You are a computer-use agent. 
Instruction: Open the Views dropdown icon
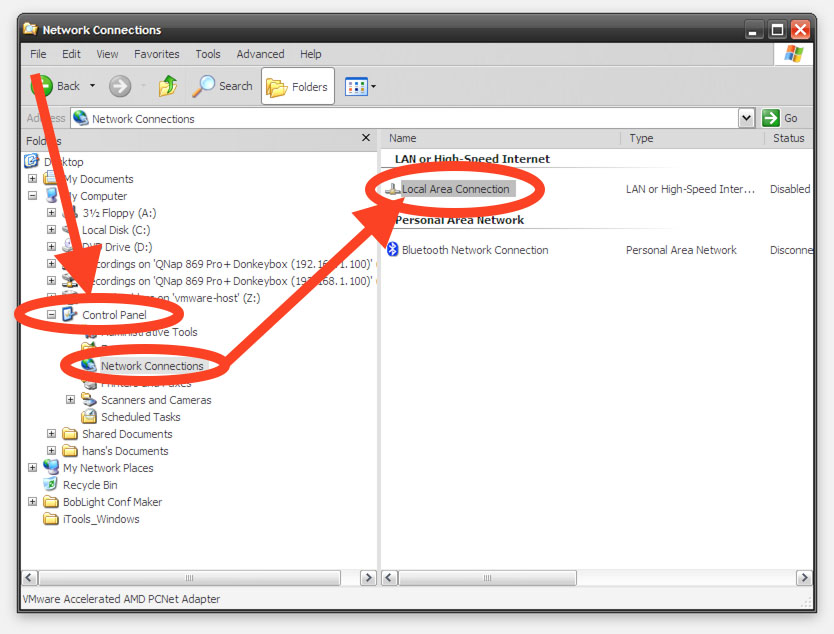[360, 87]
